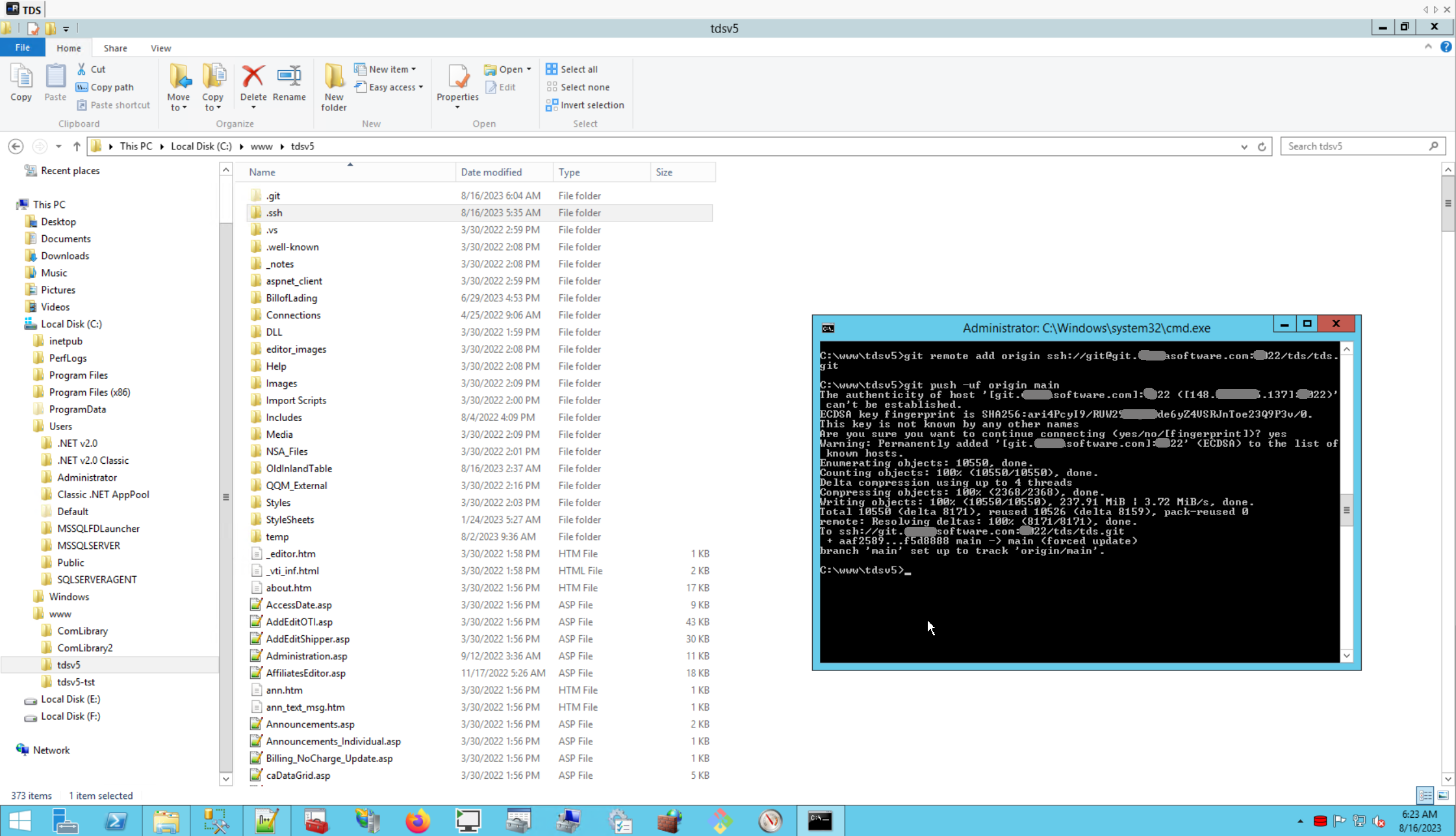The image size is (1456, 836).
Task: Switch to details view toggle
Action: [x=1425, y=795]
